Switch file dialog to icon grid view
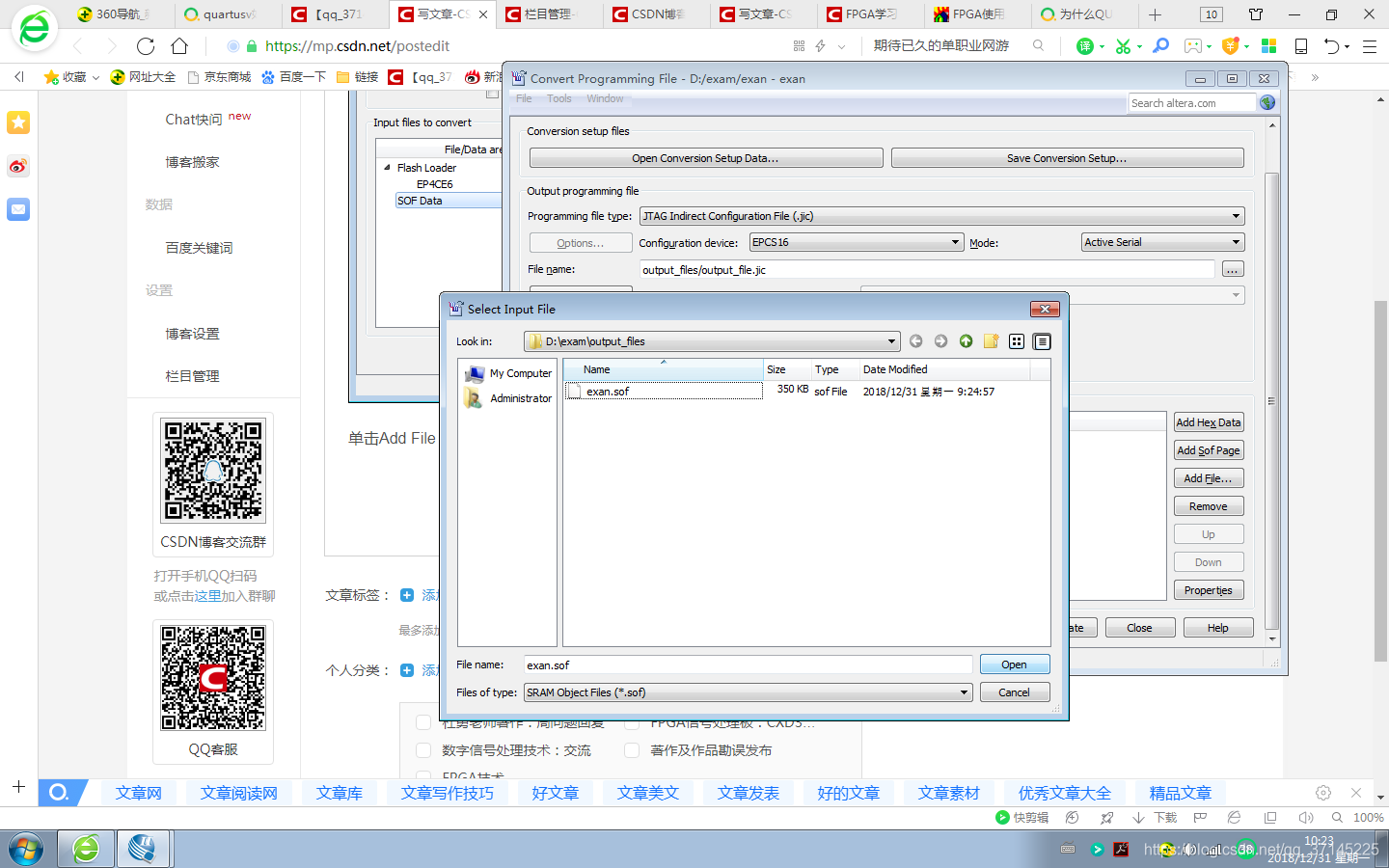This screenshot has height=868, width=1389. click(1016, 340)
